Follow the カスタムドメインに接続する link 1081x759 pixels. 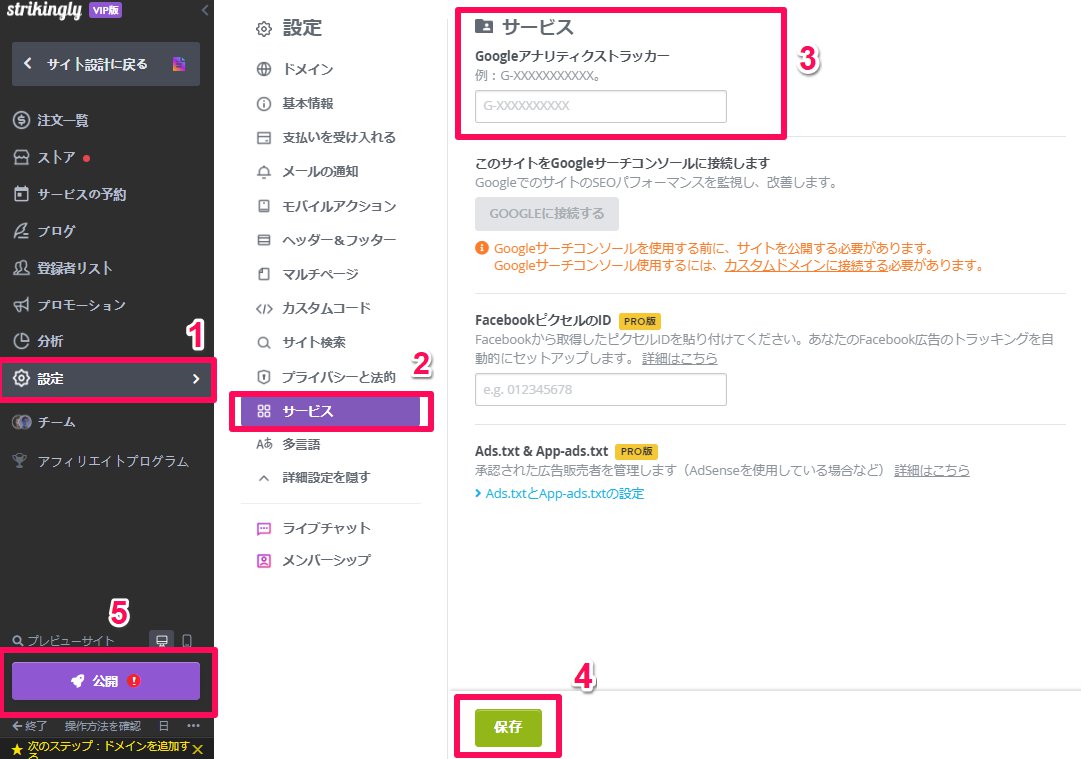[x=807, y=265]
